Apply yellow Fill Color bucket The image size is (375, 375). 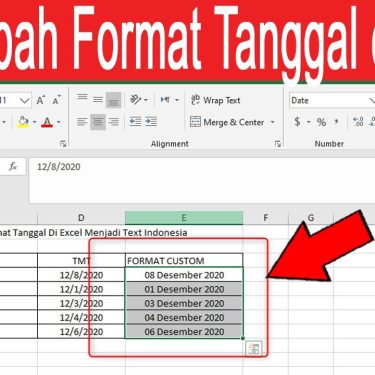(23, 122)
